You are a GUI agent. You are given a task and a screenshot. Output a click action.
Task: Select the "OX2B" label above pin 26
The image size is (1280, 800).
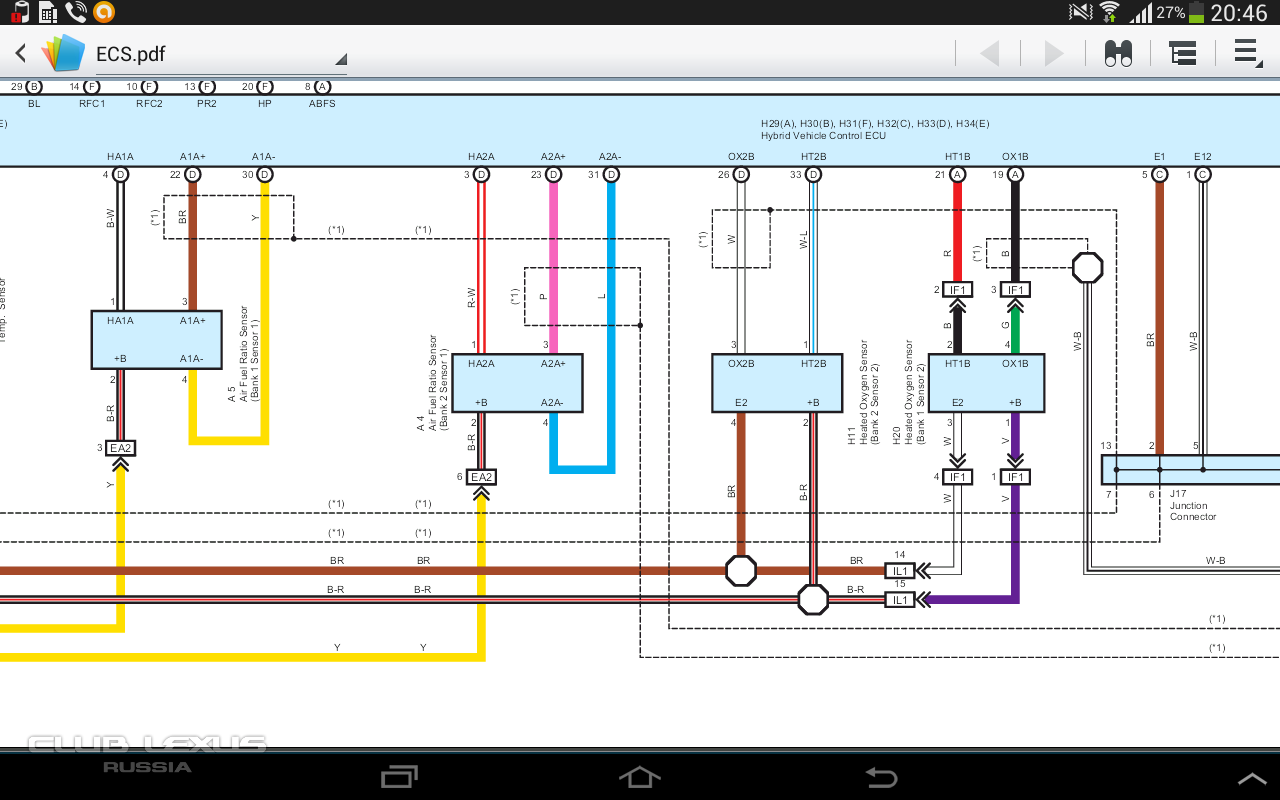point(741,157)
